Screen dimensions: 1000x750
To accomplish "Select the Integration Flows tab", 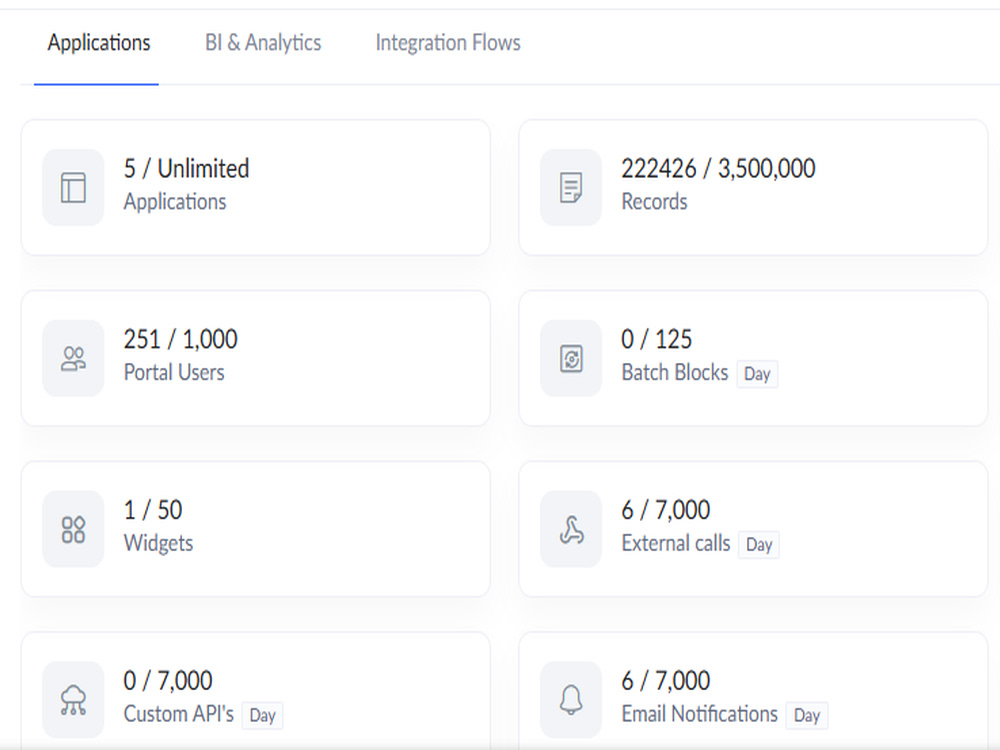I will (x=448, y=43).
